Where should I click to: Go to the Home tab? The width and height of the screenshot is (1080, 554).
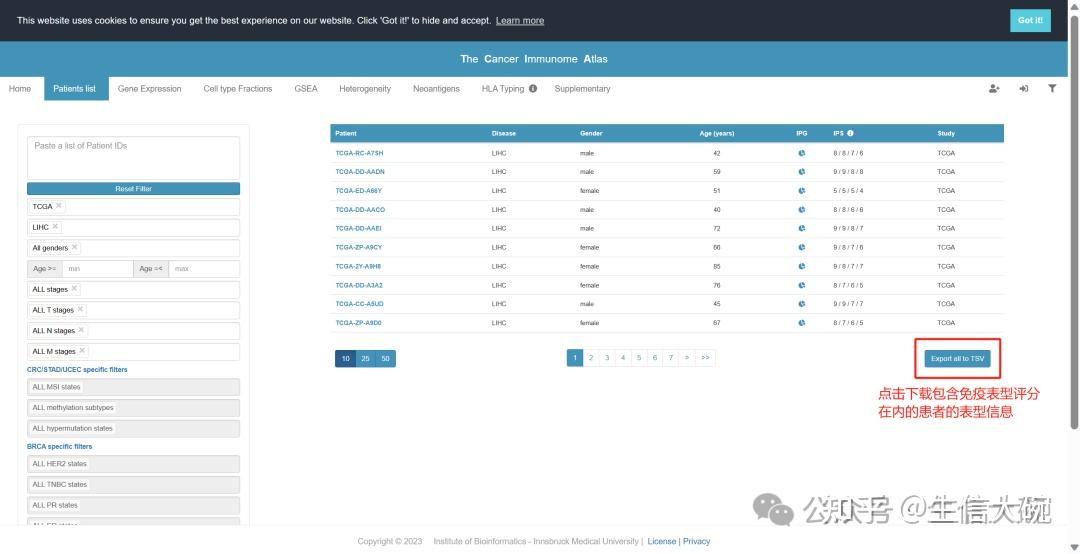20,88
